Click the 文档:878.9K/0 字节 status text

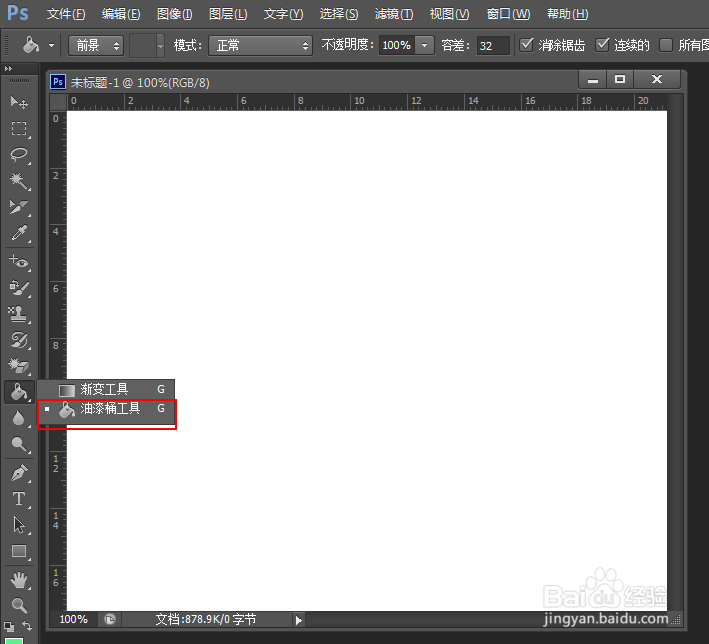206,619
